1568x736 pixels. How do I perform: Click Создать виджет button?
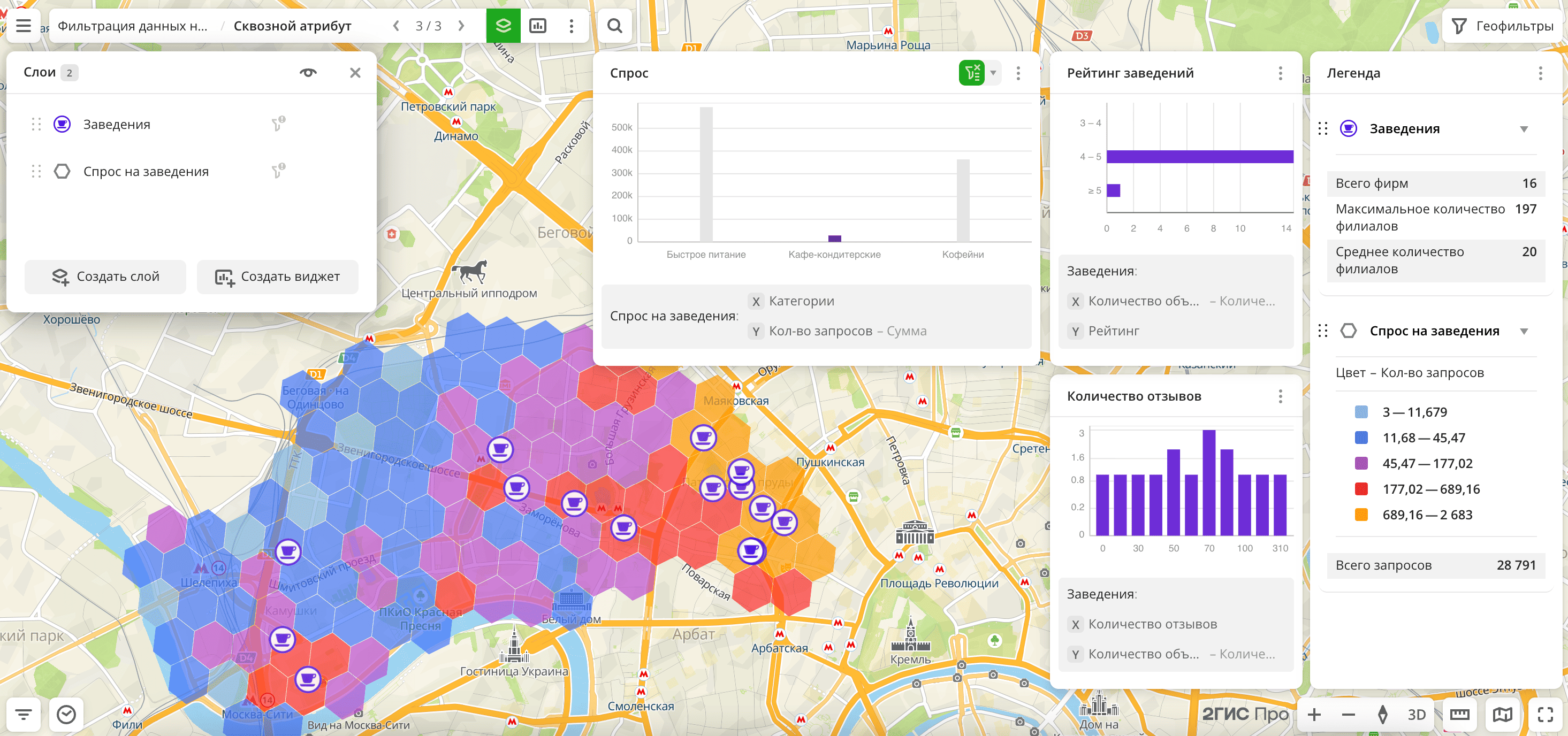(x=278, y=277)
